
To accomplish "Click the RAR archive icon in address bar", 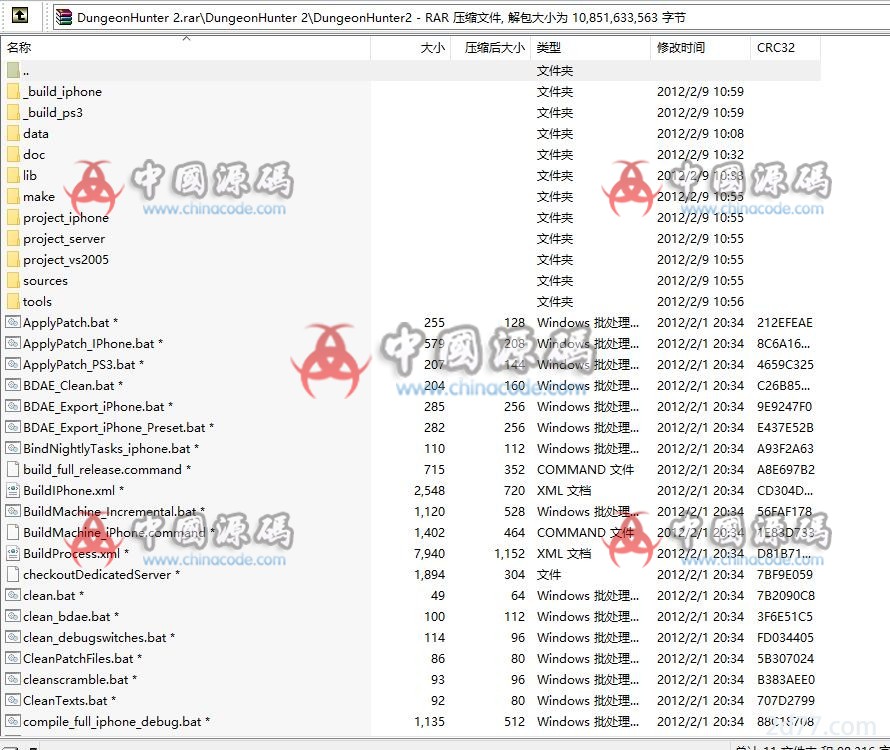I will pyautogui.click(x=64, y=16).
